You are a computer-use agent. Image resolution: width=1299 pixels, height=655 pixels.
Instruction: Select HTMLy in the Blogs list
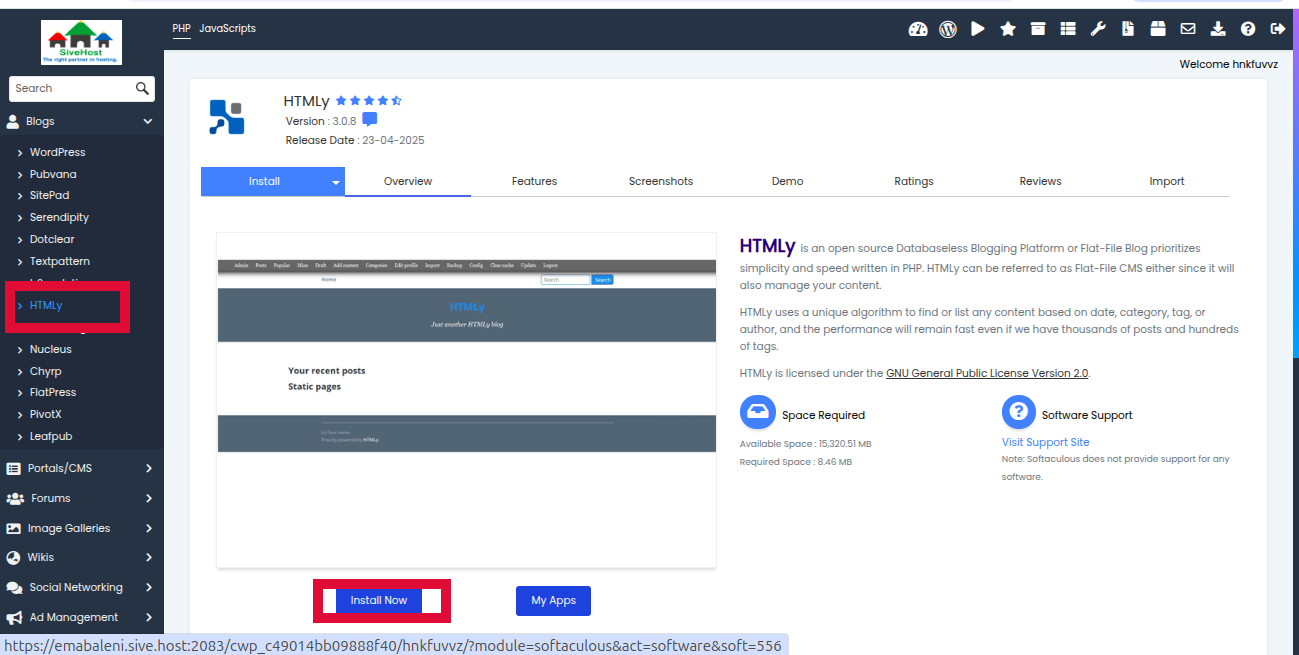click(x=46, y=305)
